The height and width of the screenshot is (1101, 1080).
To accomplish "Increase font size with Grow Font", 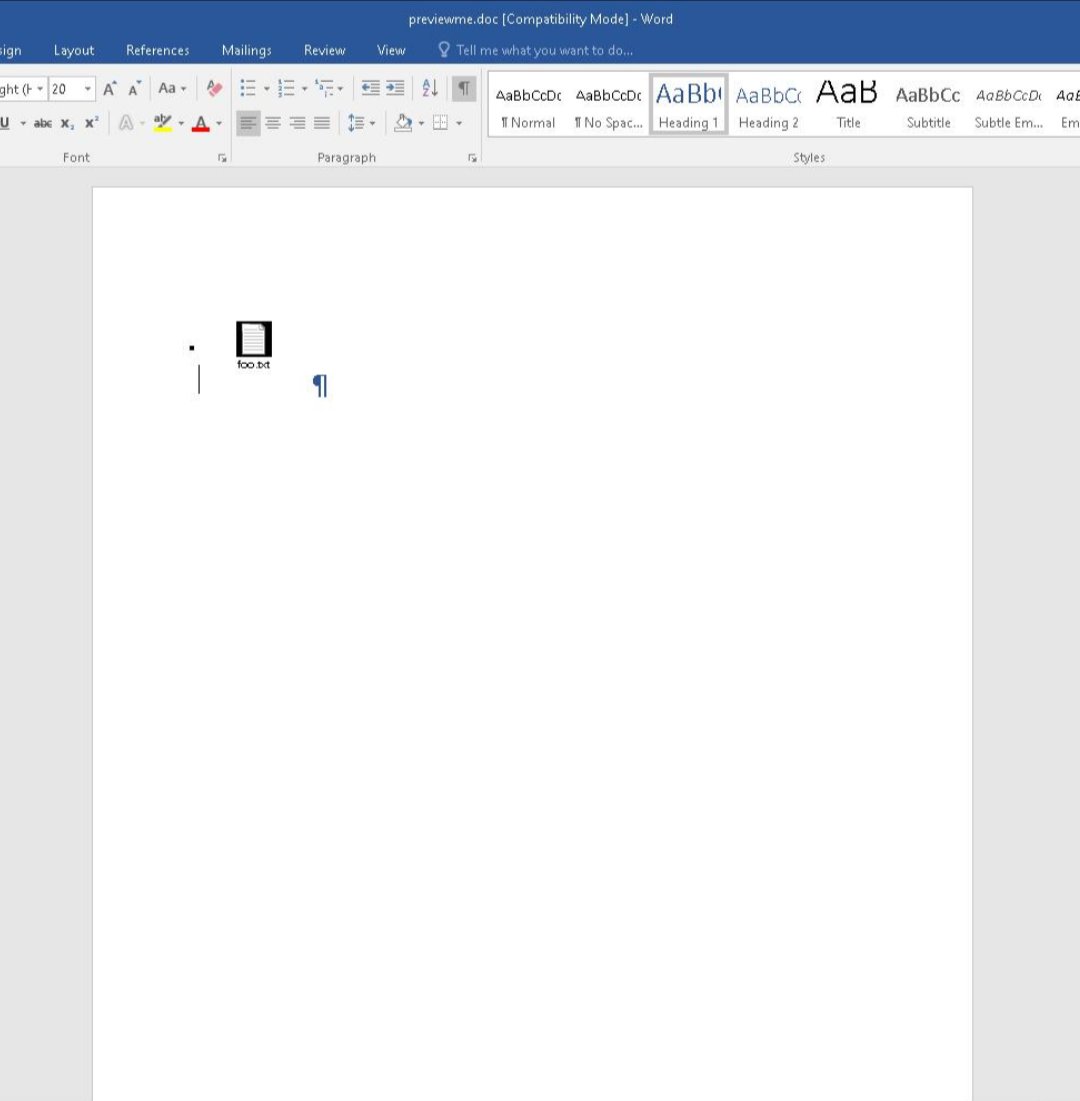I will tap(110, 88).
